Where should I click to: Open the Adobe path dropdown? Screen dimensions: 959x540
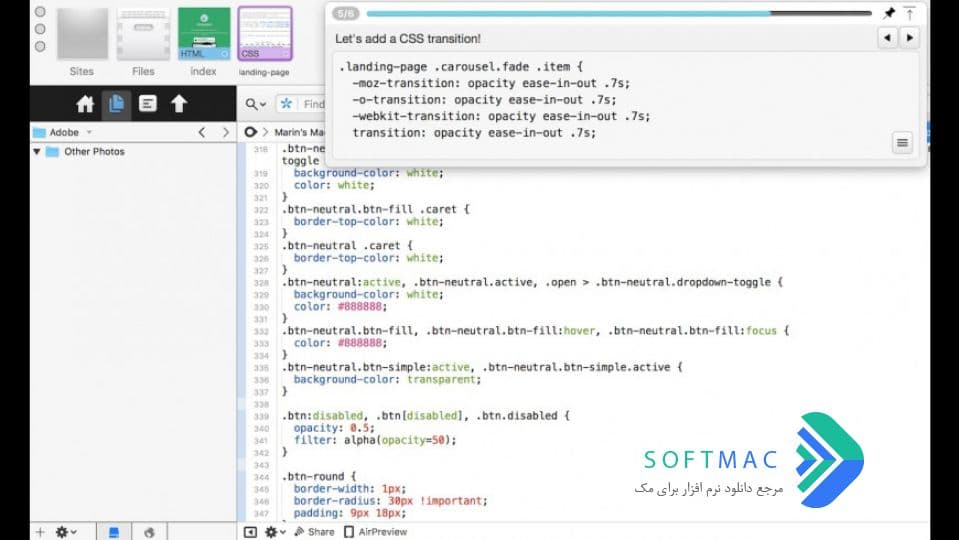(89, 132)
